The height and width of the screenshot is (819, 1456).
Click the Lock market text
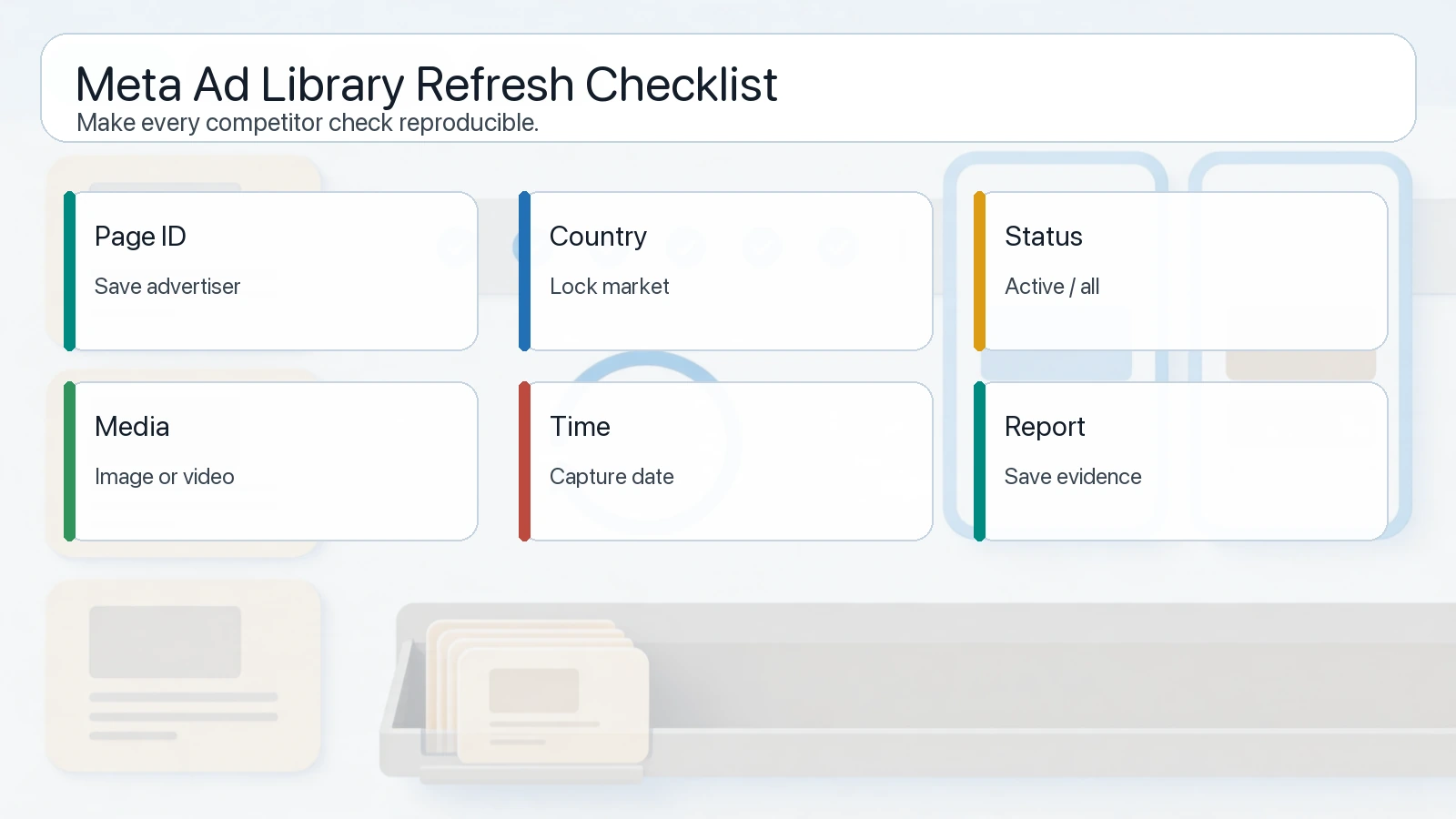pyautogui.click(x=610, y=287)
